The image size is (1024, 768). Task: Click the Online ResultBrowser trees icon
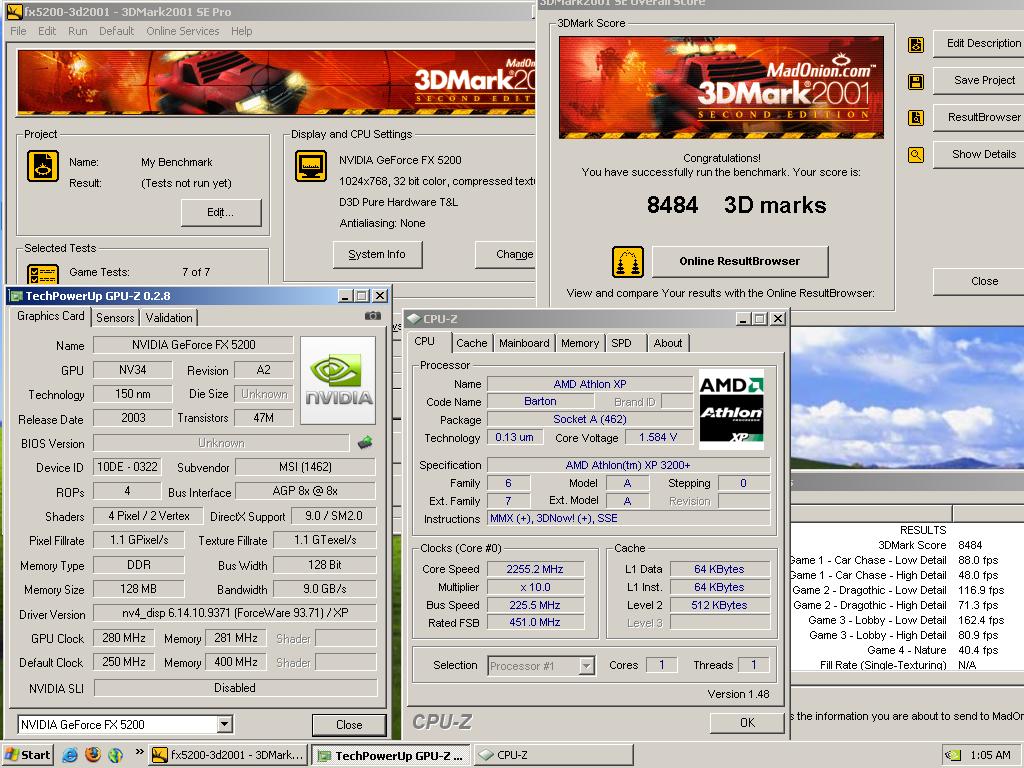(628, 262)
